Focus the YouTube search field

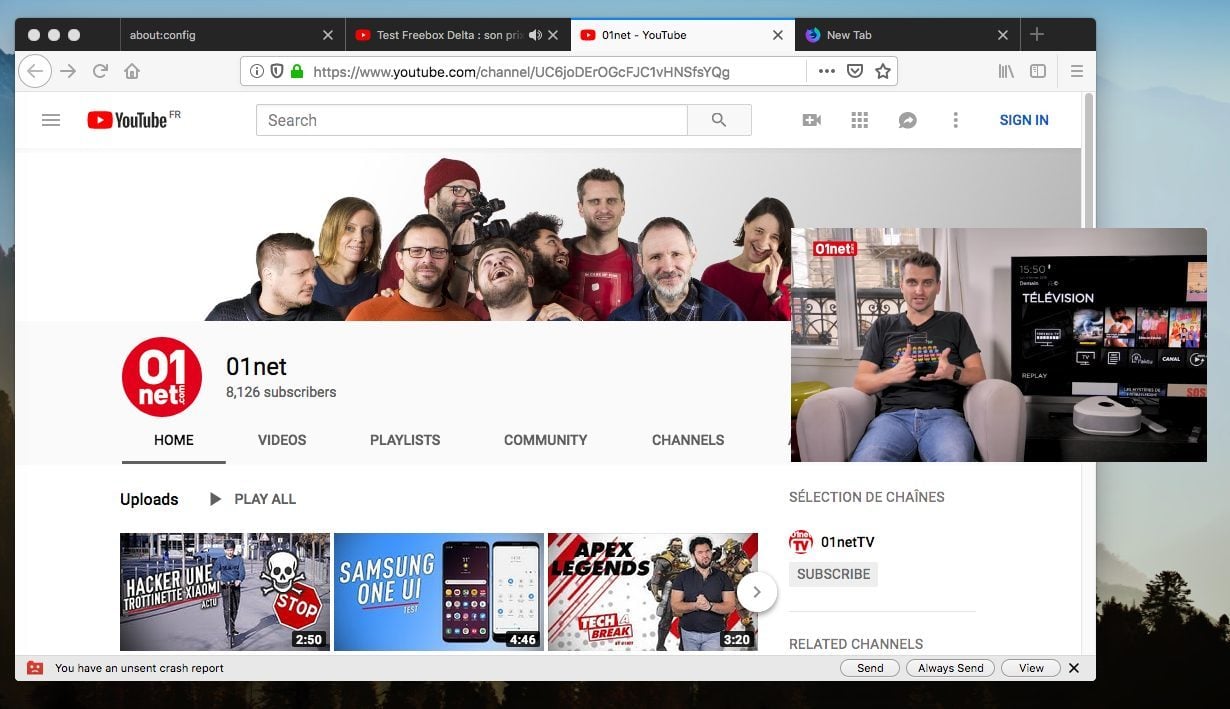coord(472,120)
